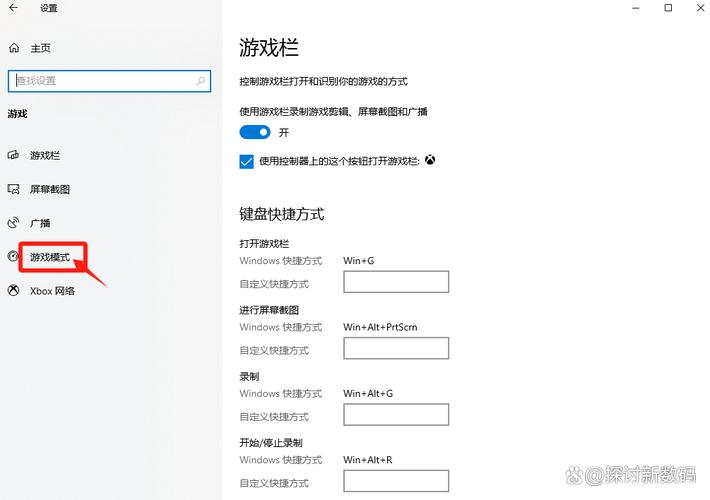This screenshot has width=710, height=500.
Task: Focus the 查找设置 search box
Action: 109,81
